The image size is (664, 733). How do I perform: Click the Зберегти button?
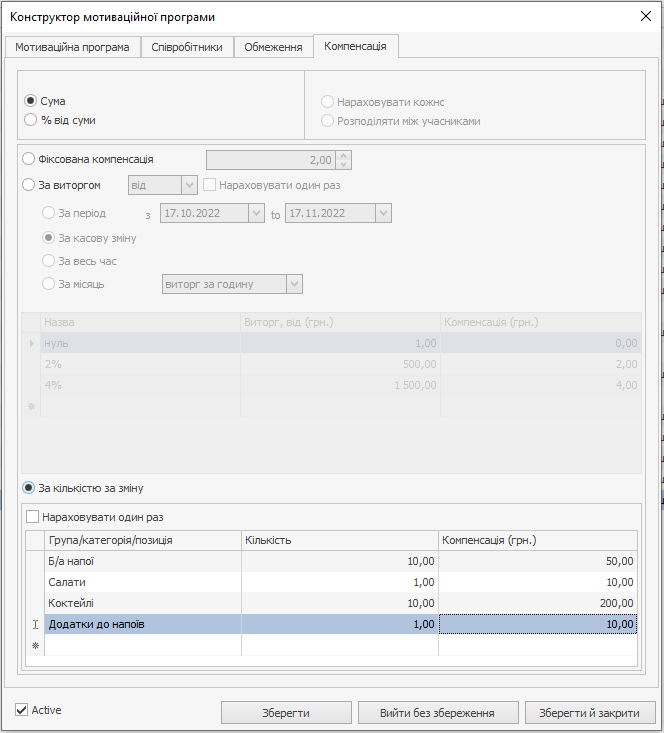pyautogui.click(x=285, y=713)
